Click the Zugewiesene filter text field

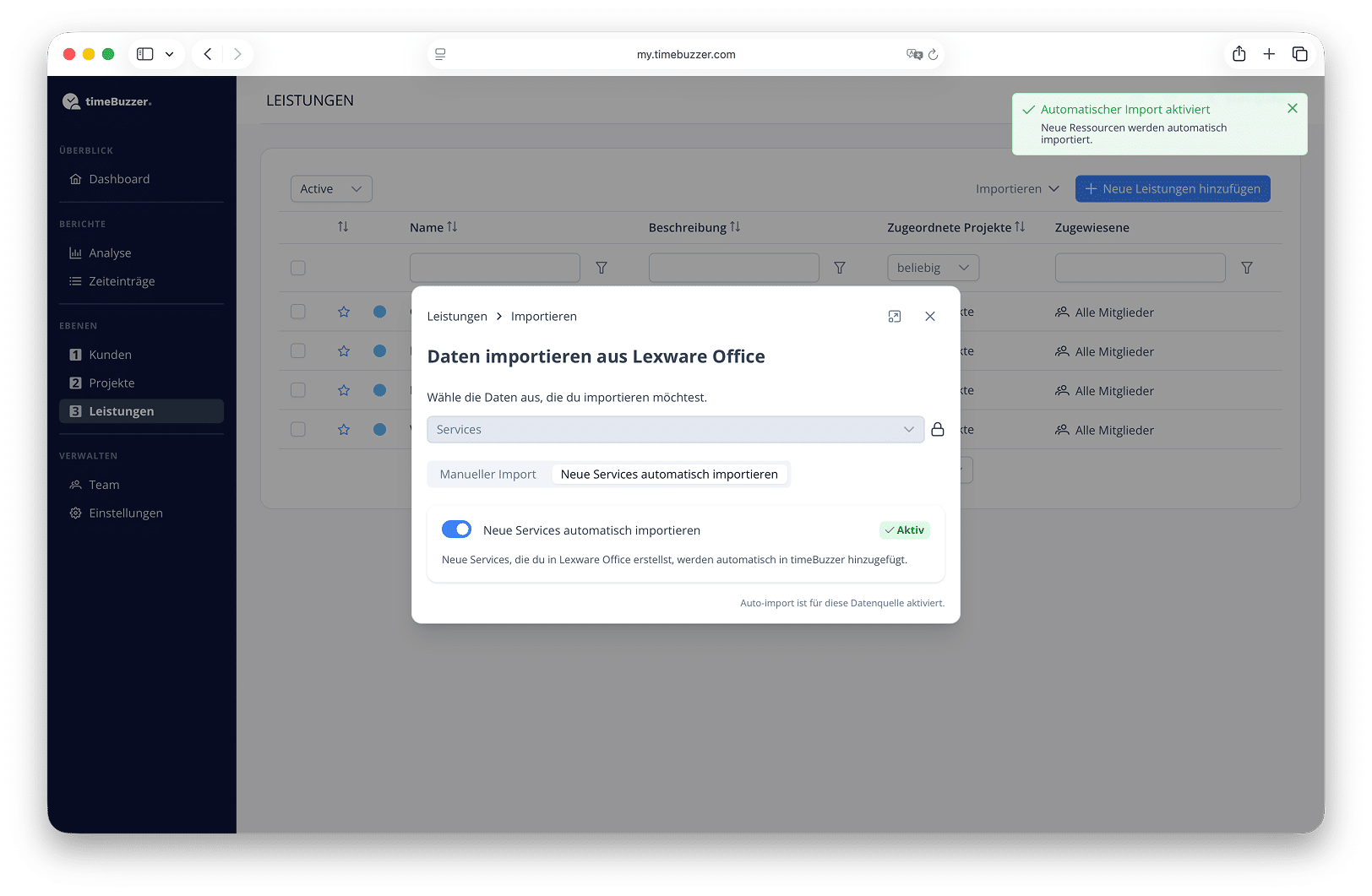point(1141,268)
